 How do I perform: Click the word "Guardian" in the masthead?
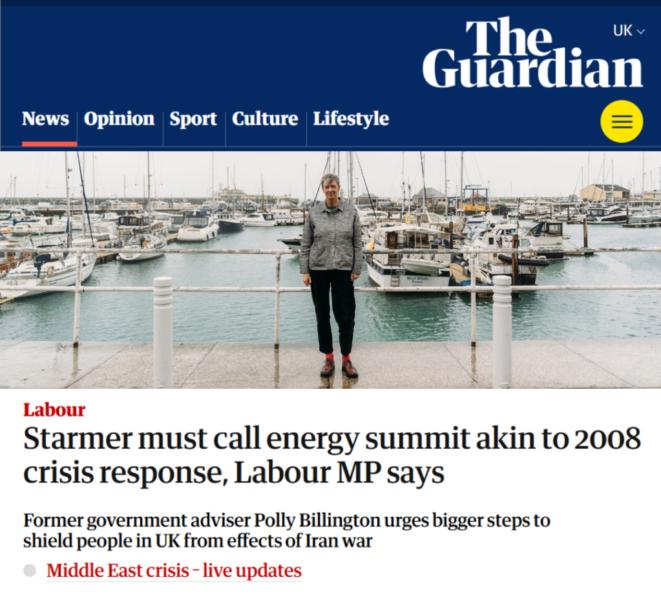point(532,70)
